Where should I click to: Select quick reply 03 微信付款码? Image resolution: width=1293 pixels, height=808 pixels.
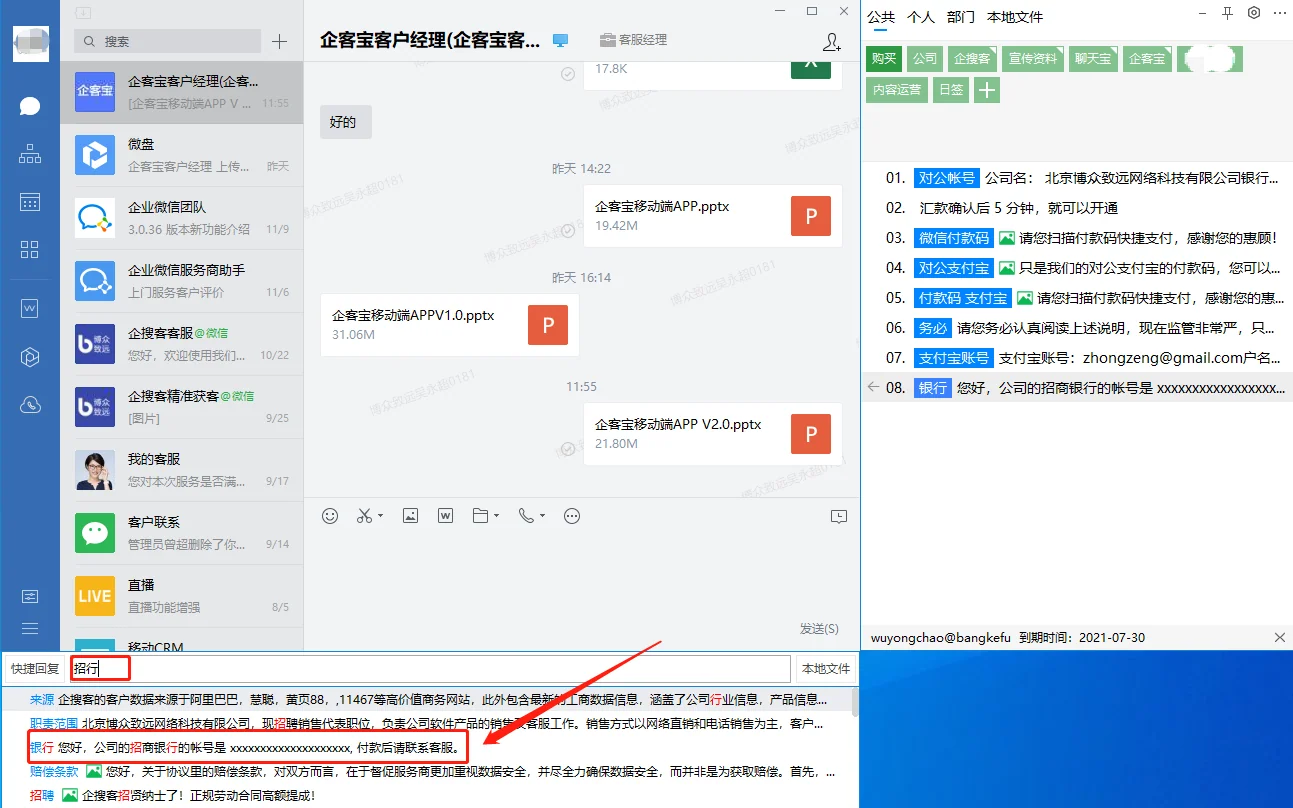(x=1077, y=238)
